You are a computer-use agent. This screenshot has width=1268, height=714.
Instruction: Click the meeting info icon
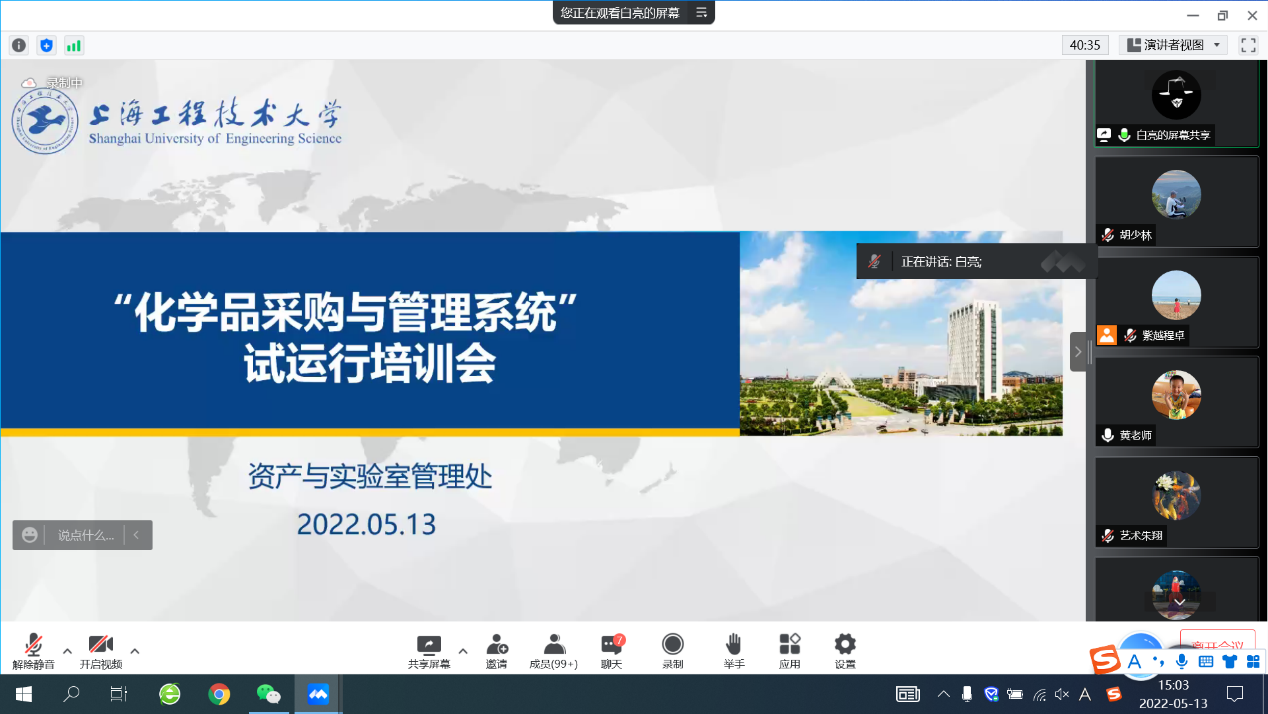(19, 45)
